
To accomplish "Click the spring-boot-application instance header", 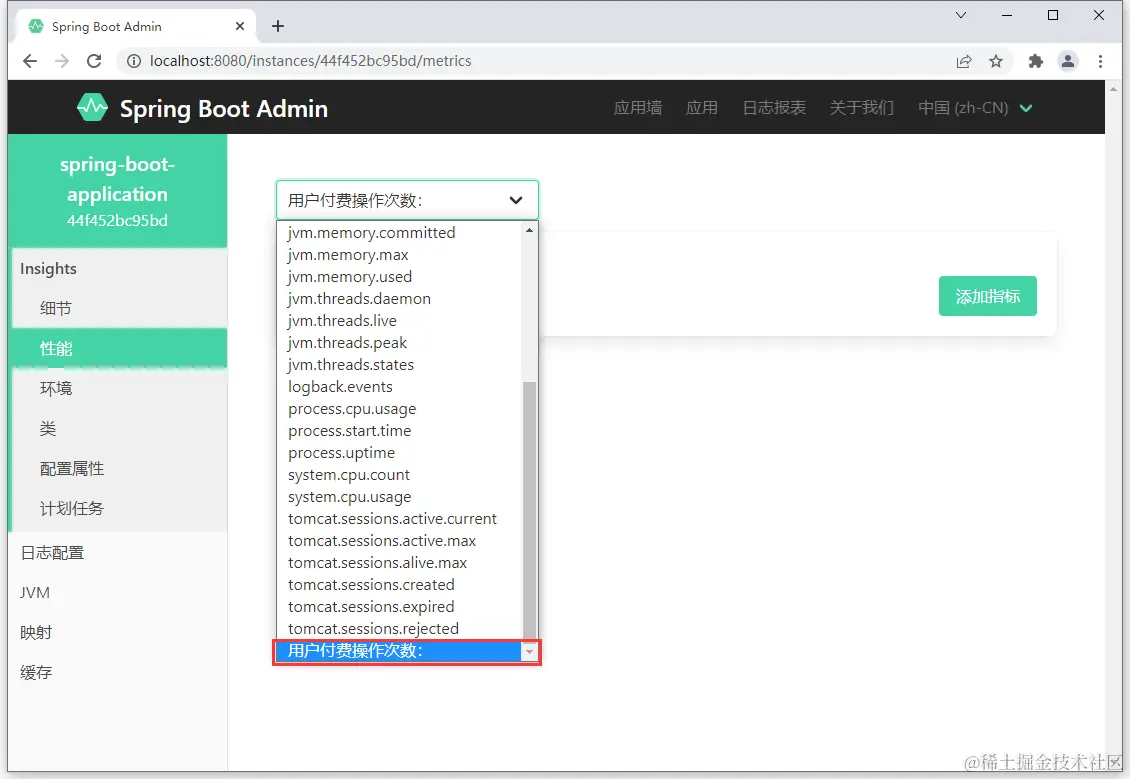I will (117, 191).
